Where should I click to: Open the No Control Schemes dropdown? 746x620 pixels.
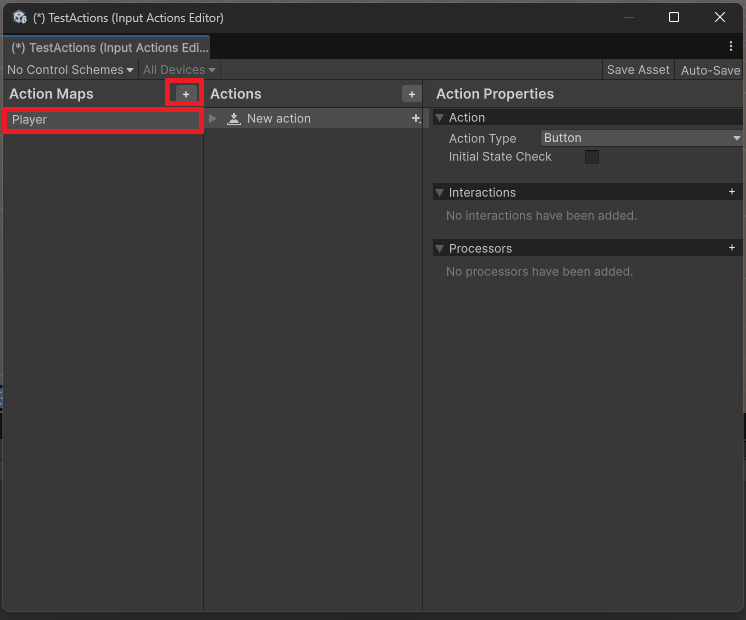[x=70, y=70]
